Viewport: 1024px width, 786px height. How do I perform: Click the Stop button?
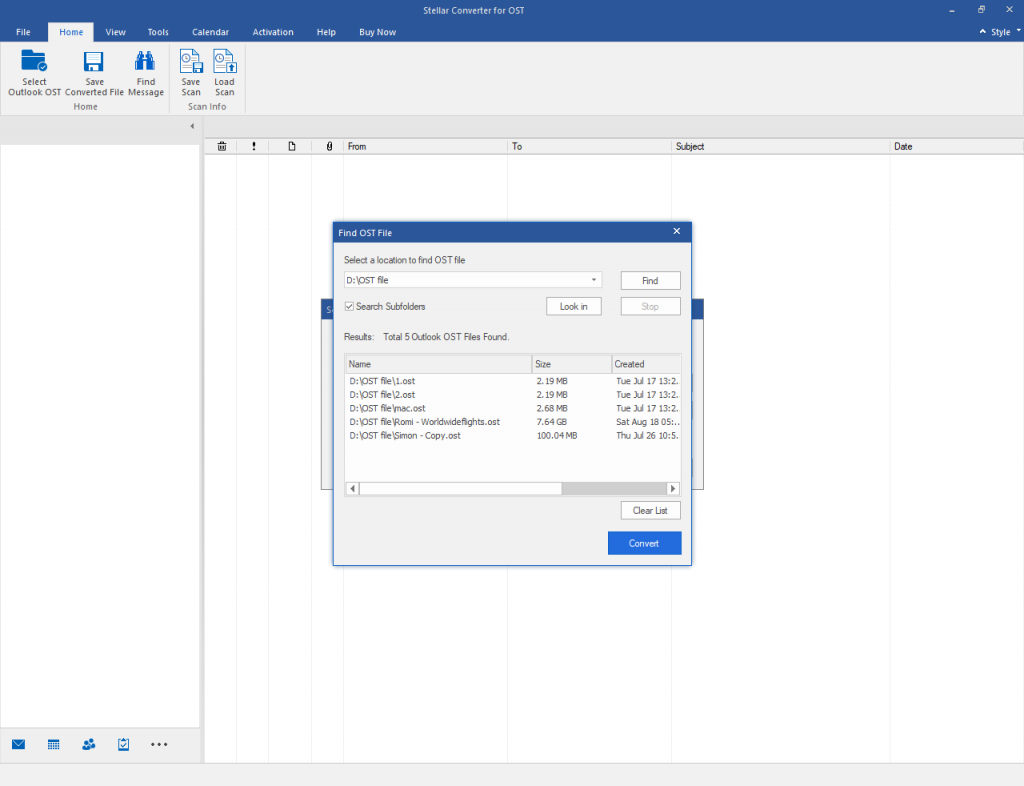point(650,306)
